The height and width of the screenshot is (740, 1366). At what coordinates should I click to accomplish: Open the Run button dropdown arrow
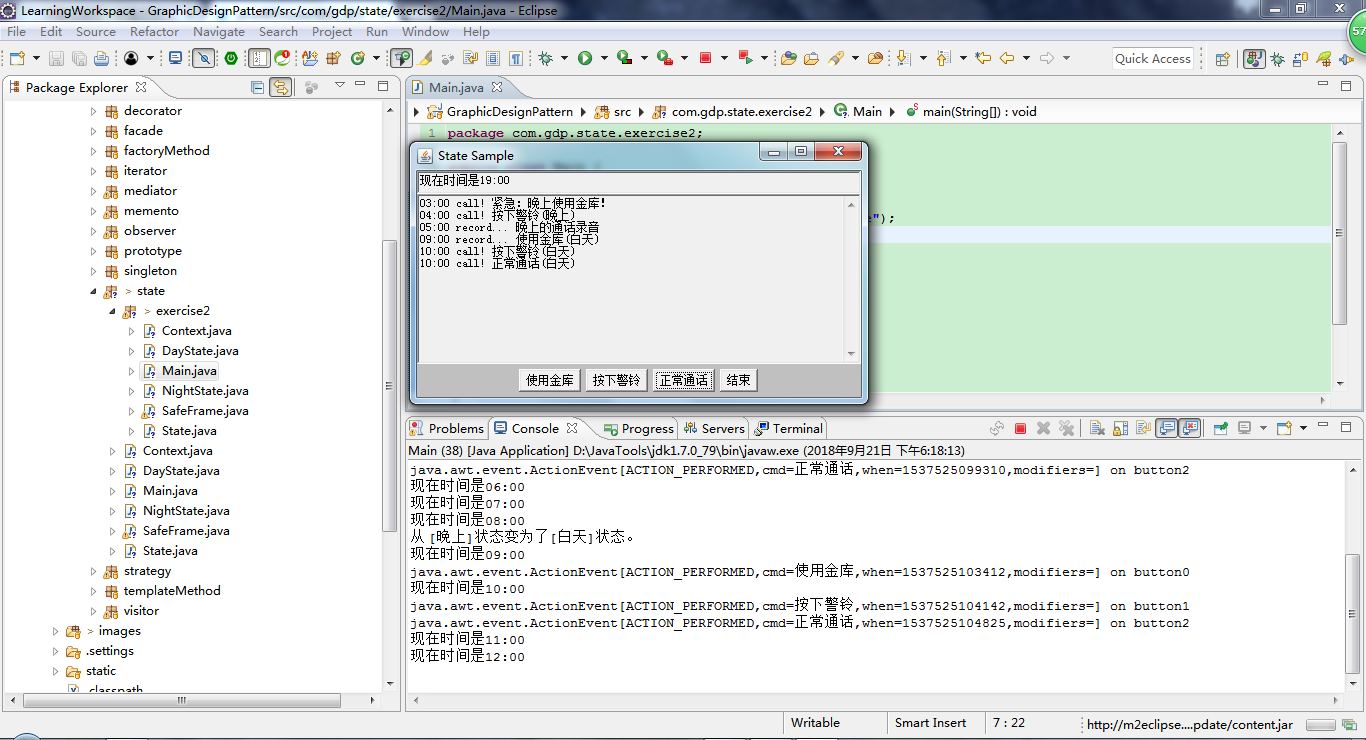[603, 58]
